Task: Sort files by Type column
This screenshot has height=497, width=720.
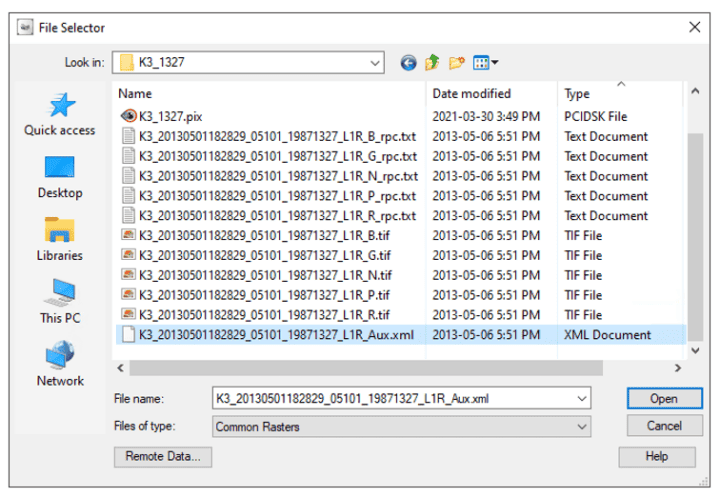Action: [x=577, y=94]
